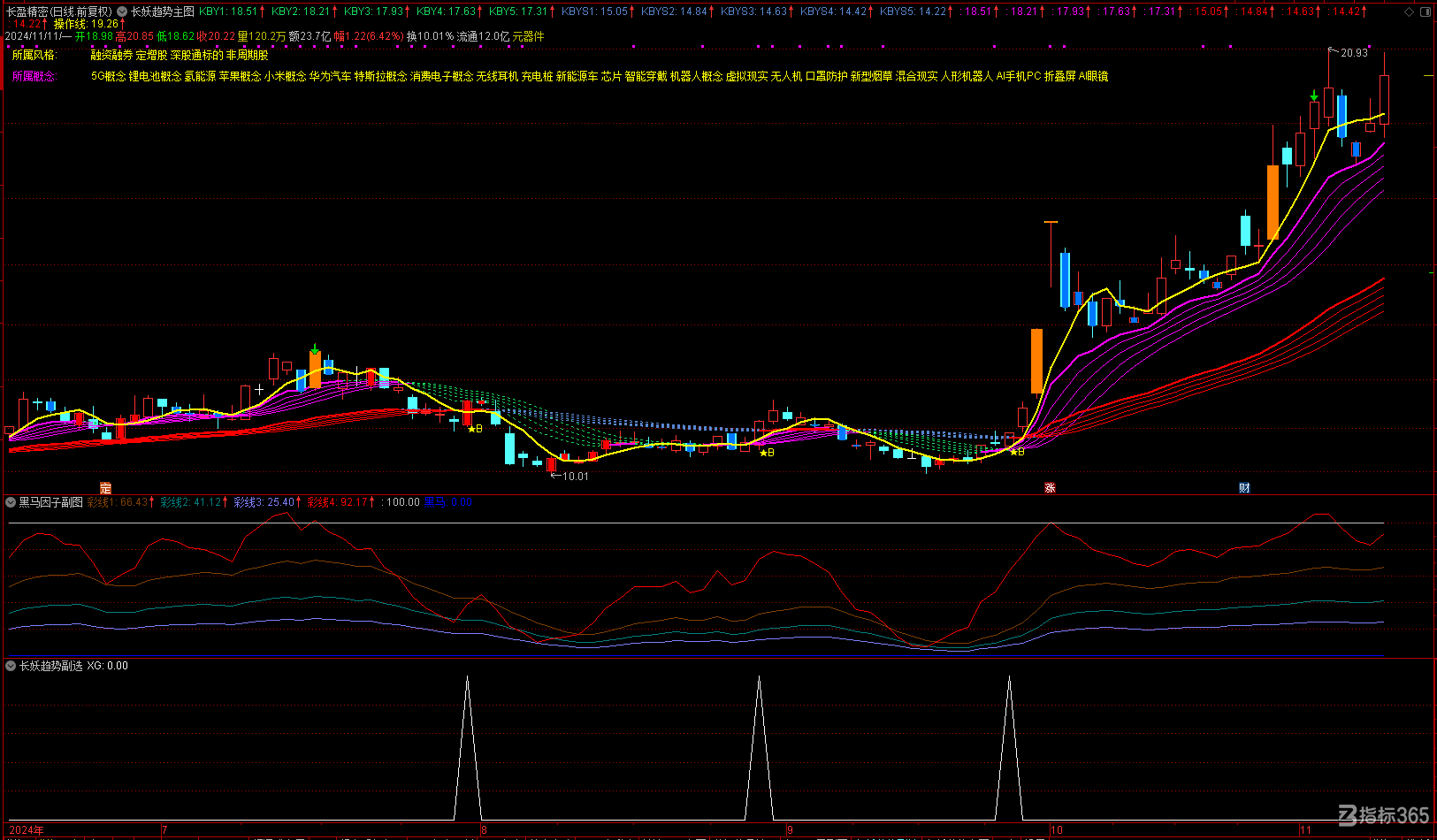
Task: Click the 华为汽车 concept tag
Action: 330,76
